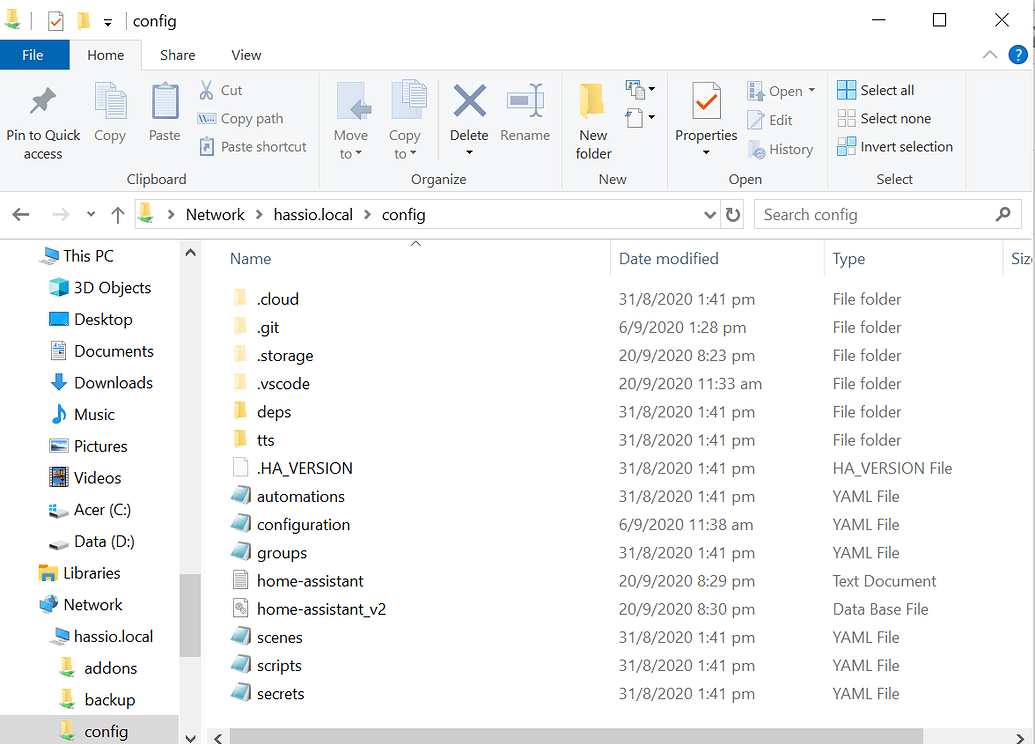Viewport: 1035px width, 744px height.
Task: Click the refresh icon in the address bar
Action: [x=733, y=214]
